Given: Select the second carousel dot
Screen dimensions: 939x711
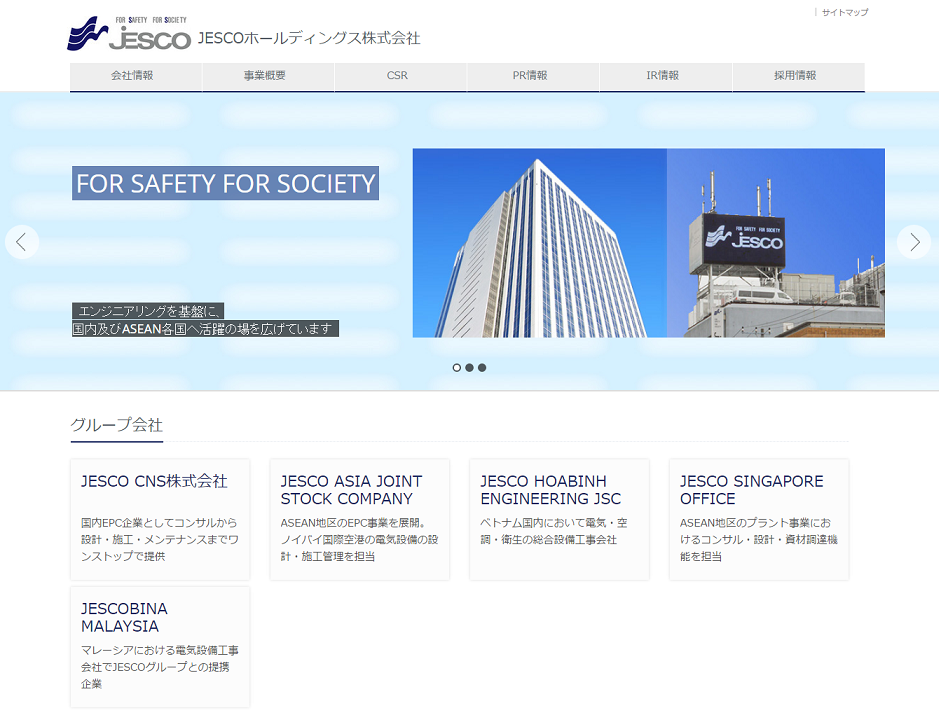Looking at the screenshot, I should click(470, 368).
